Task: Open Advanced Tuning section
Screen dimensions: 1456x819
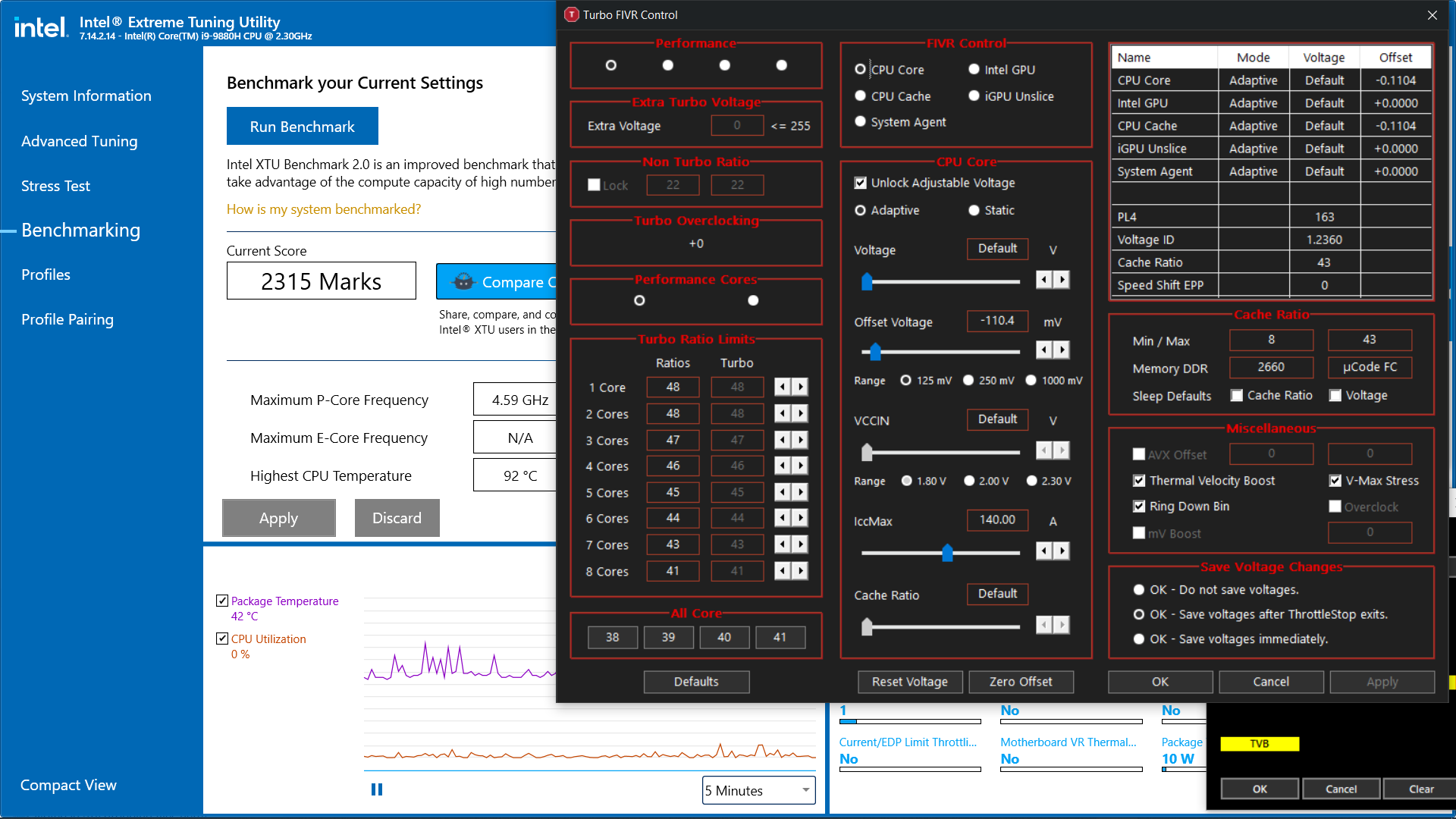Action: [x=79, y=141]
